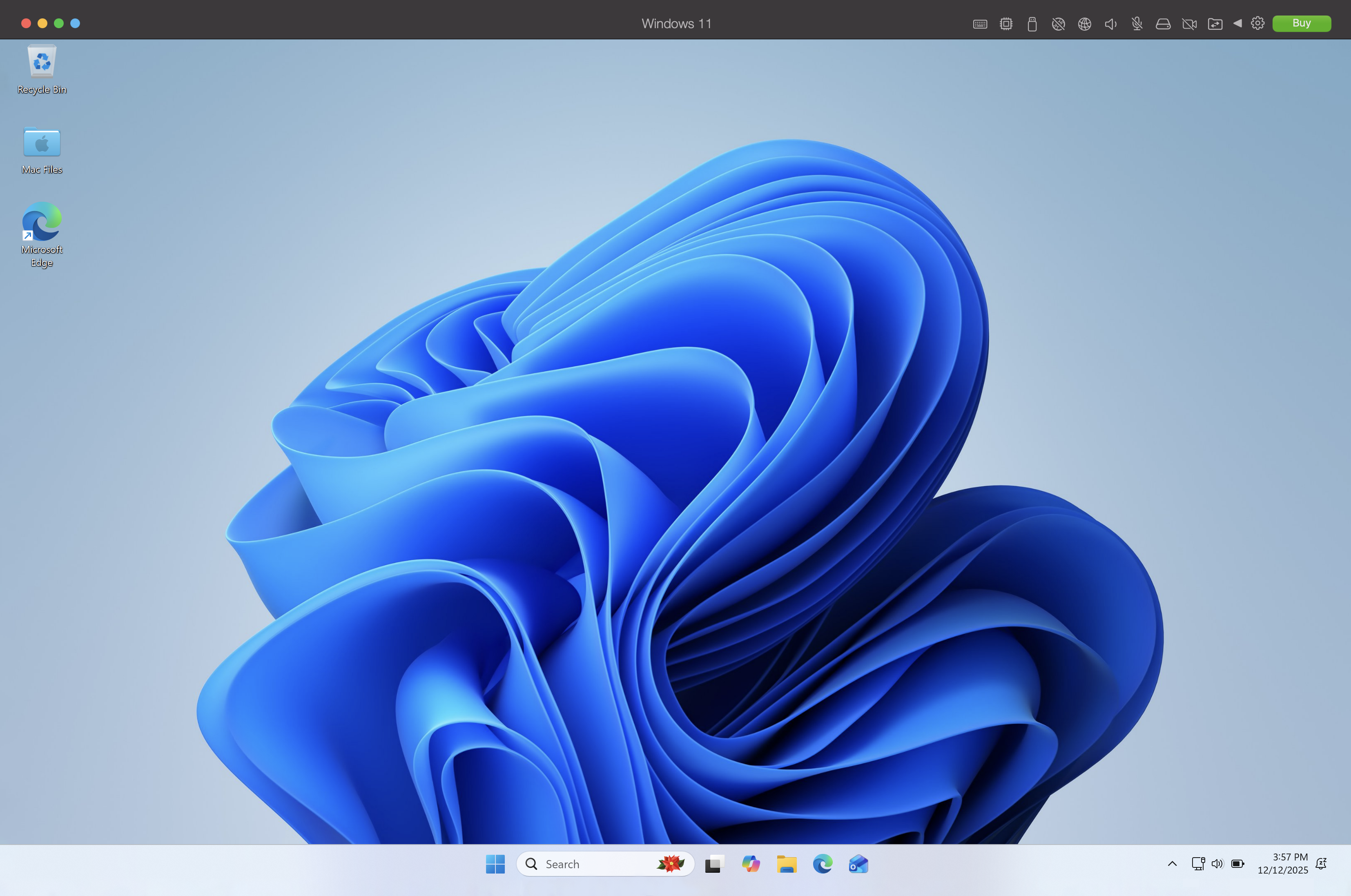Mute the microphone in Parallels toolbar
Image resolution: width=1351 pixels, height=896 pixels.
click(x=1136, y=23)
